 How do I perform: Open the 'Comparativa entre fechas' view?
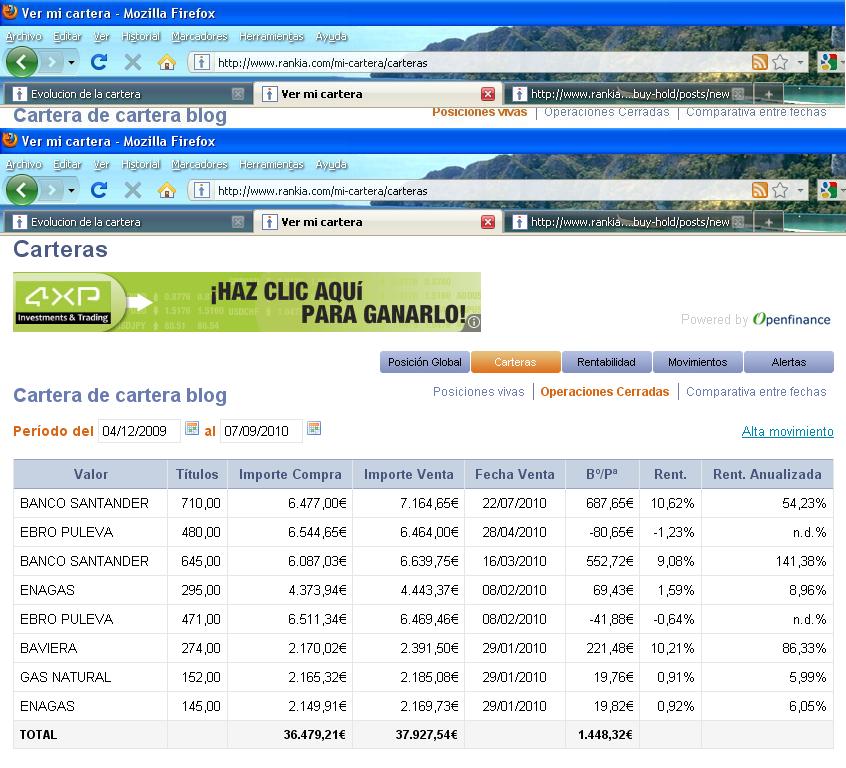[x=756, y=392]
